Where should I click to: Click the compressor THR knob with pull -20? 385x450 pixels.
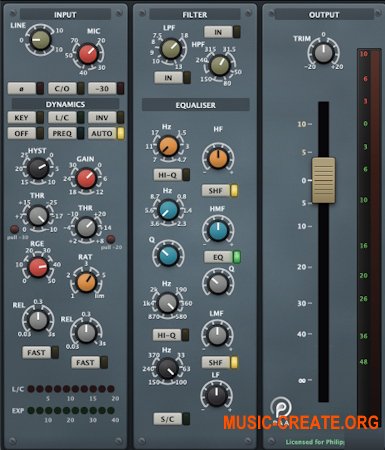click(x=86, y=227)
